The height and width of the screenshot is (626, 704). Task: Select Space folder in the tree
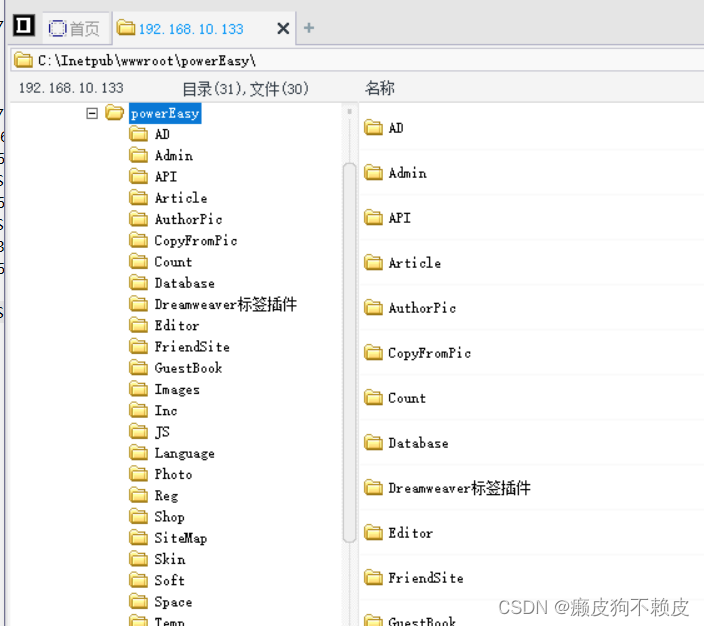[173, 602]
